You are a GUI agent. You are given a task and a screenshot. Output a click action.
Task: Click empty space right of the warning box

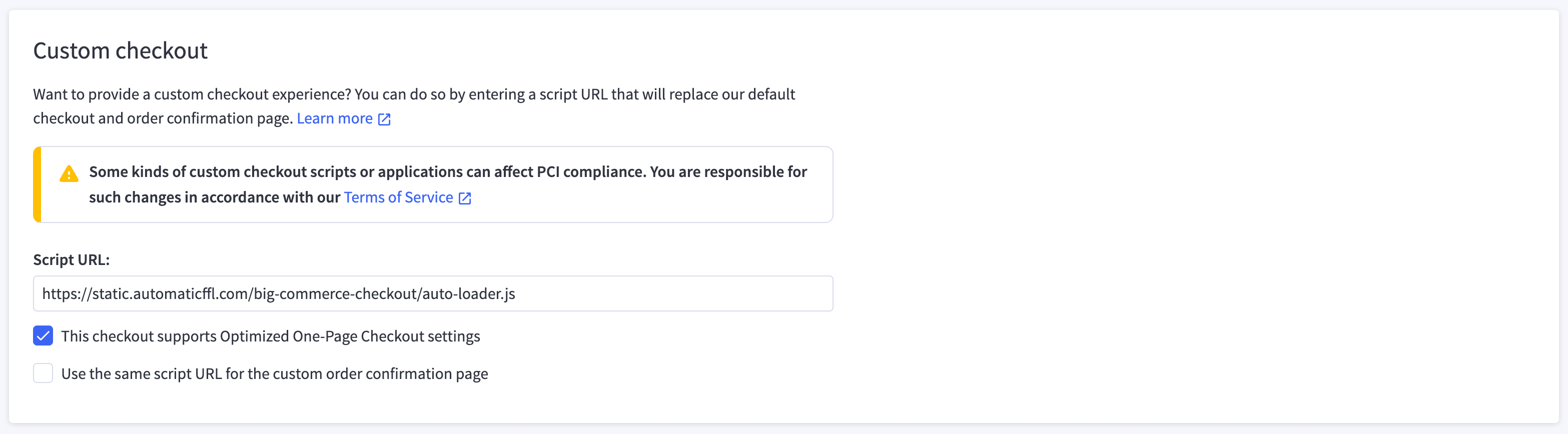click(1157, 184)
